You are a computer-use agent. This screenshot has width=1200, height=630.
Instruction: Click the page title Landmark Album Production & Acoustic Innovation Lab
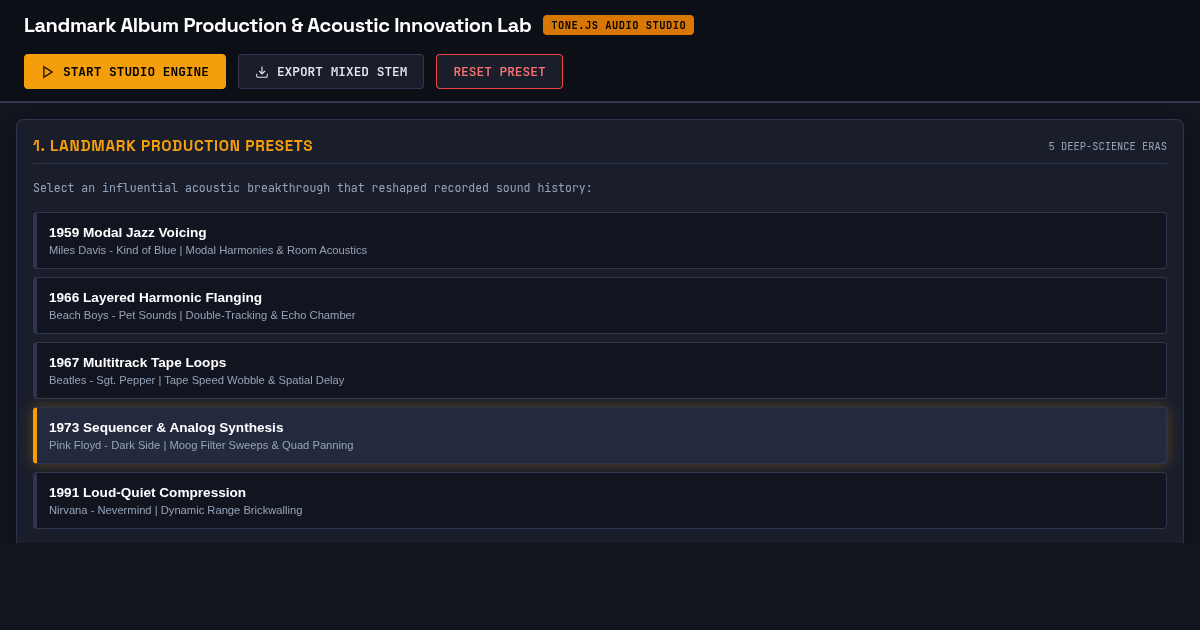point(277,25)
